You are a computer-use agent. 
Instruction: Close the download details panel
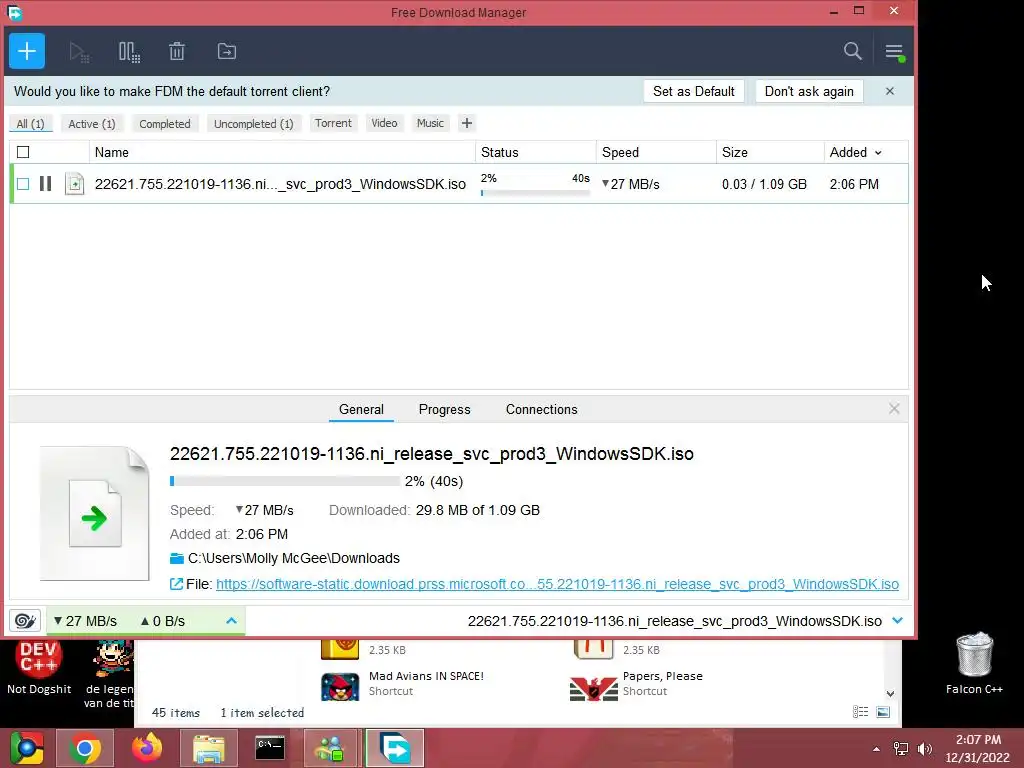click(894, 409)
